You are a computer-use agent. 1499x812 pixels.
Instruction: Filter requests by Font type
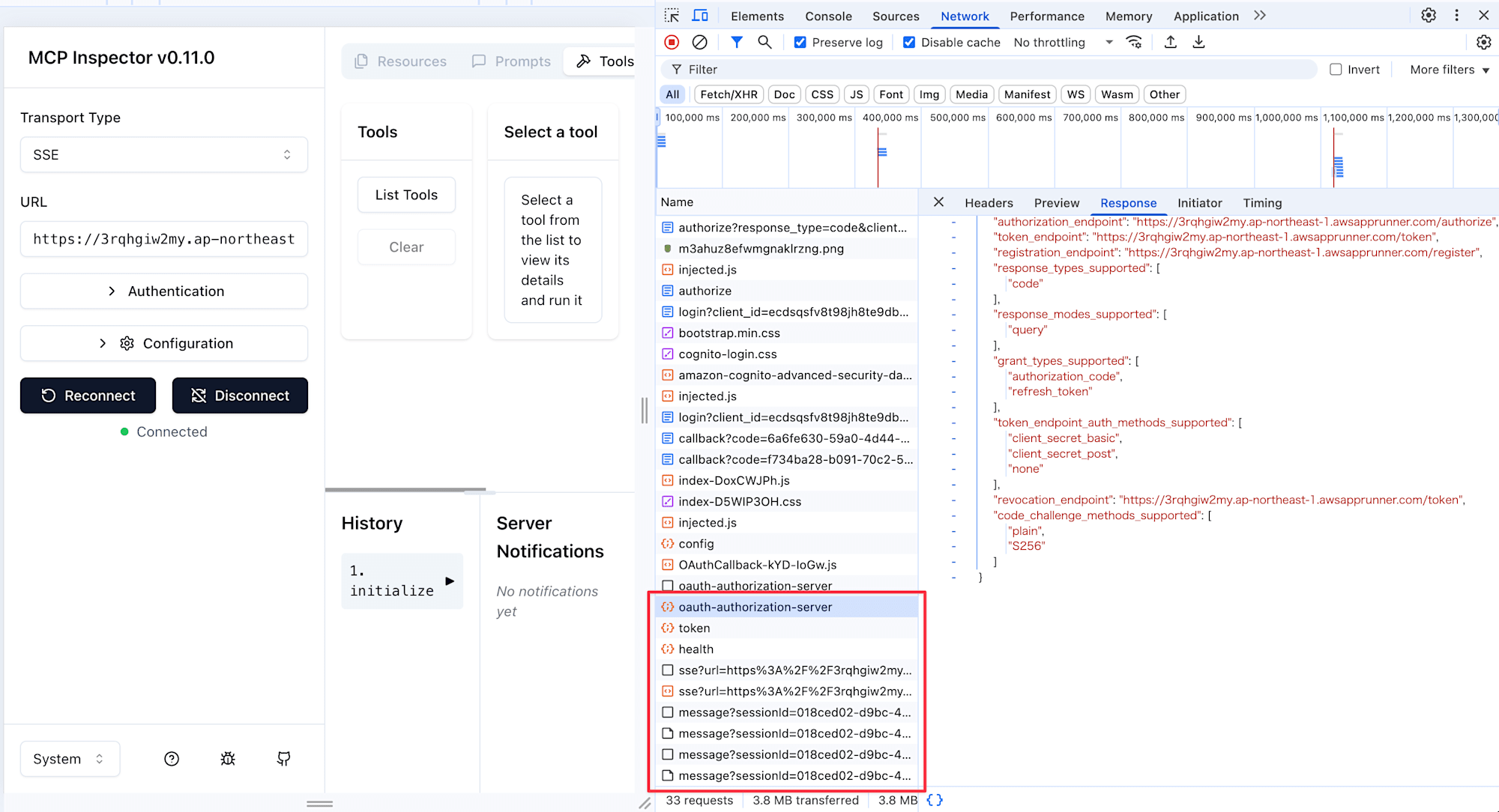point(891,94)
